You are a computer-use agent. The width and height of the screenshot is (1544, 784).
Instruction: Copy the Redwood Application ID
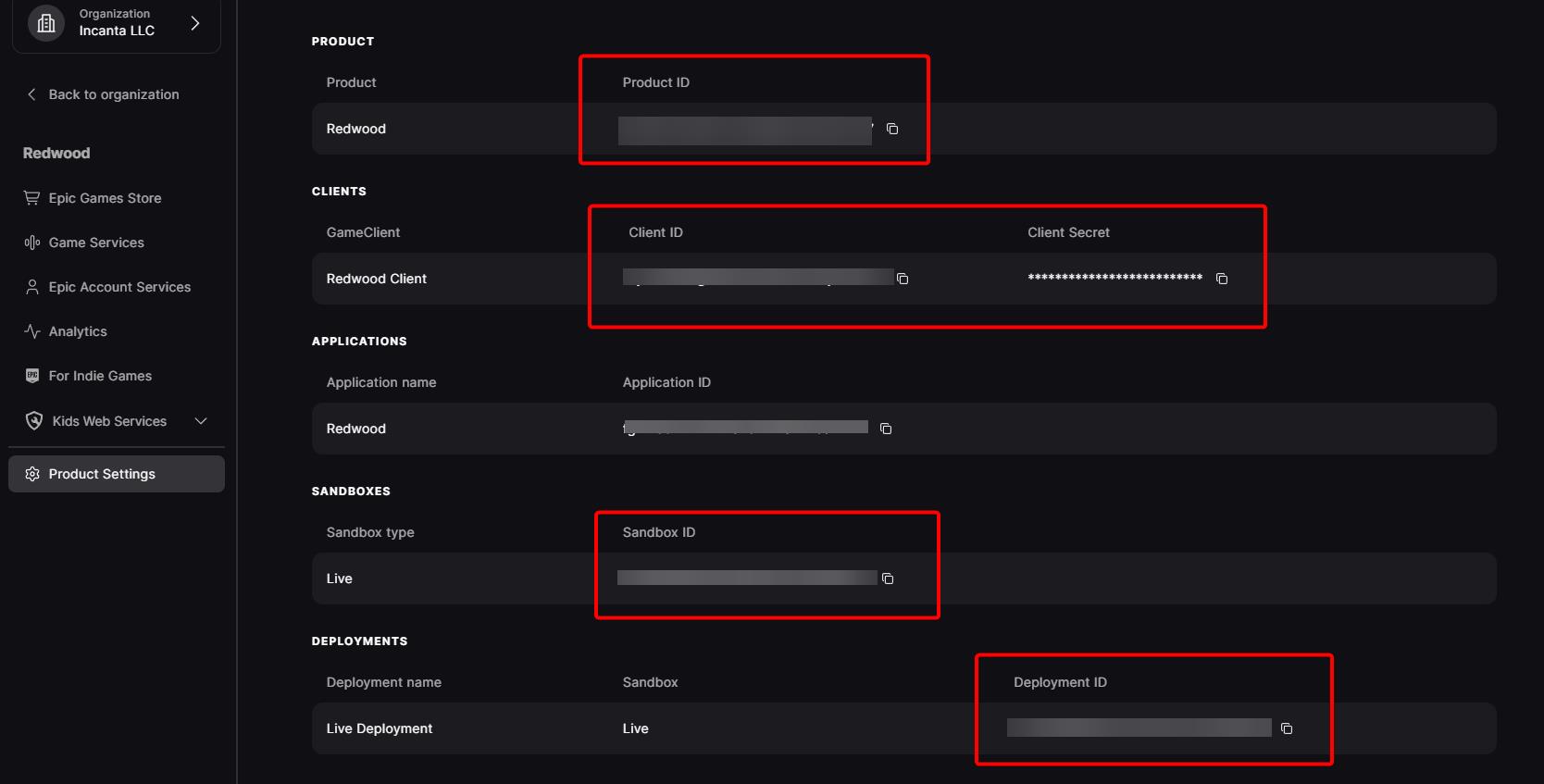tap(885, 429)
